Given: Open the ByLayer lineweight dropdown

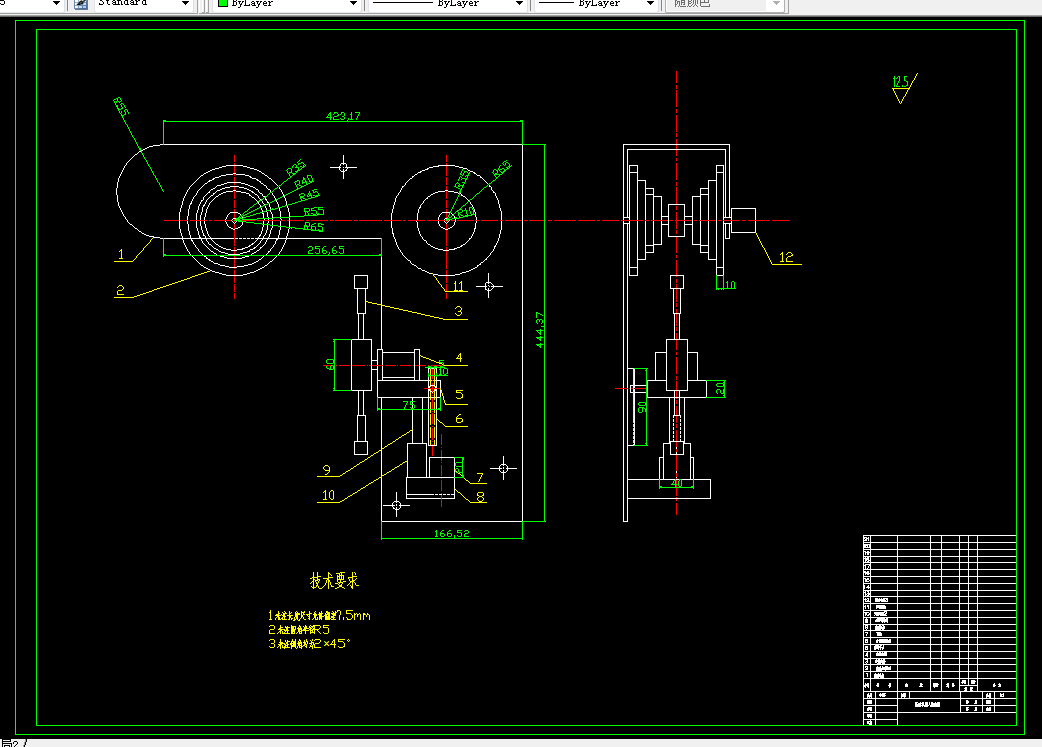Looking at the screenshot, I should [651, 3].
